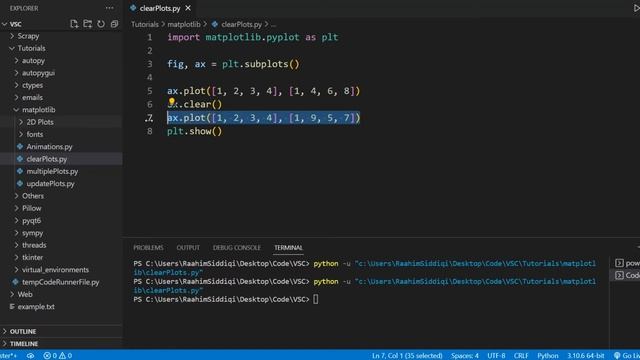The width and height of the screenshot is (640, 360).
Task: Open tempCodeRunnerFile.py from Explorer
Action: tap(61, 282)
